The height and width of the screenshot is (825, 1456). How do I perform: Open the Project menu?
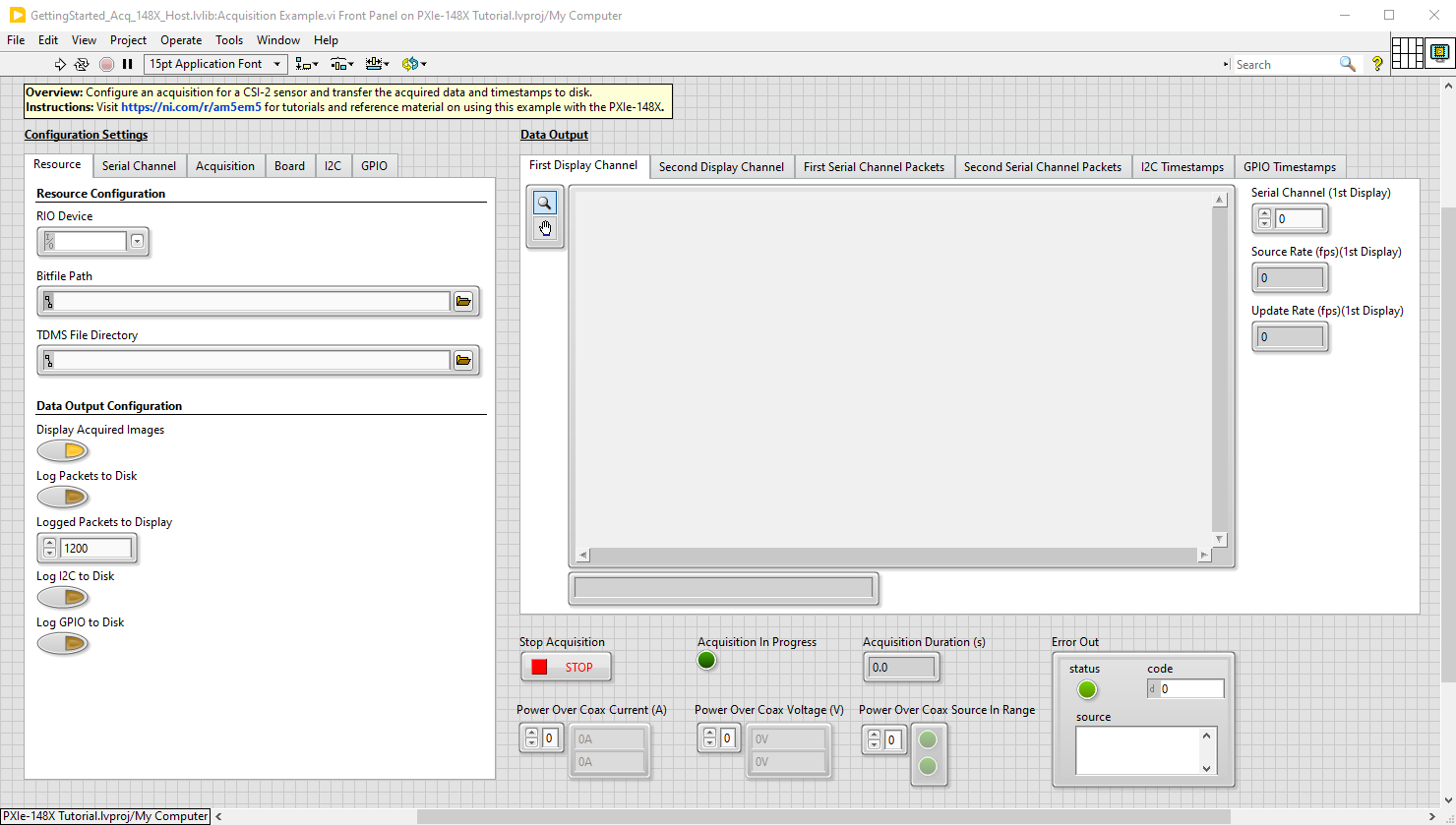point(128,40)
